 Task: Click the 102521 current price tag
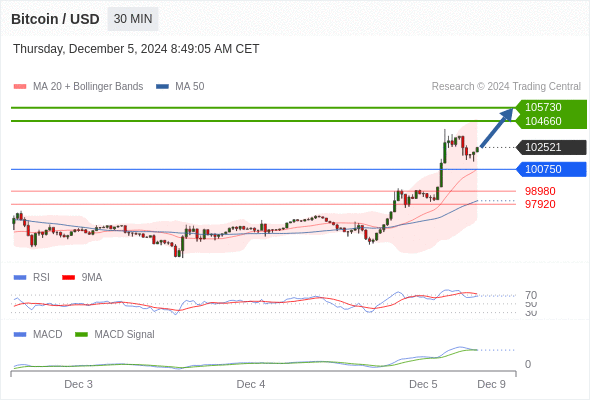[x=551, y=147]
